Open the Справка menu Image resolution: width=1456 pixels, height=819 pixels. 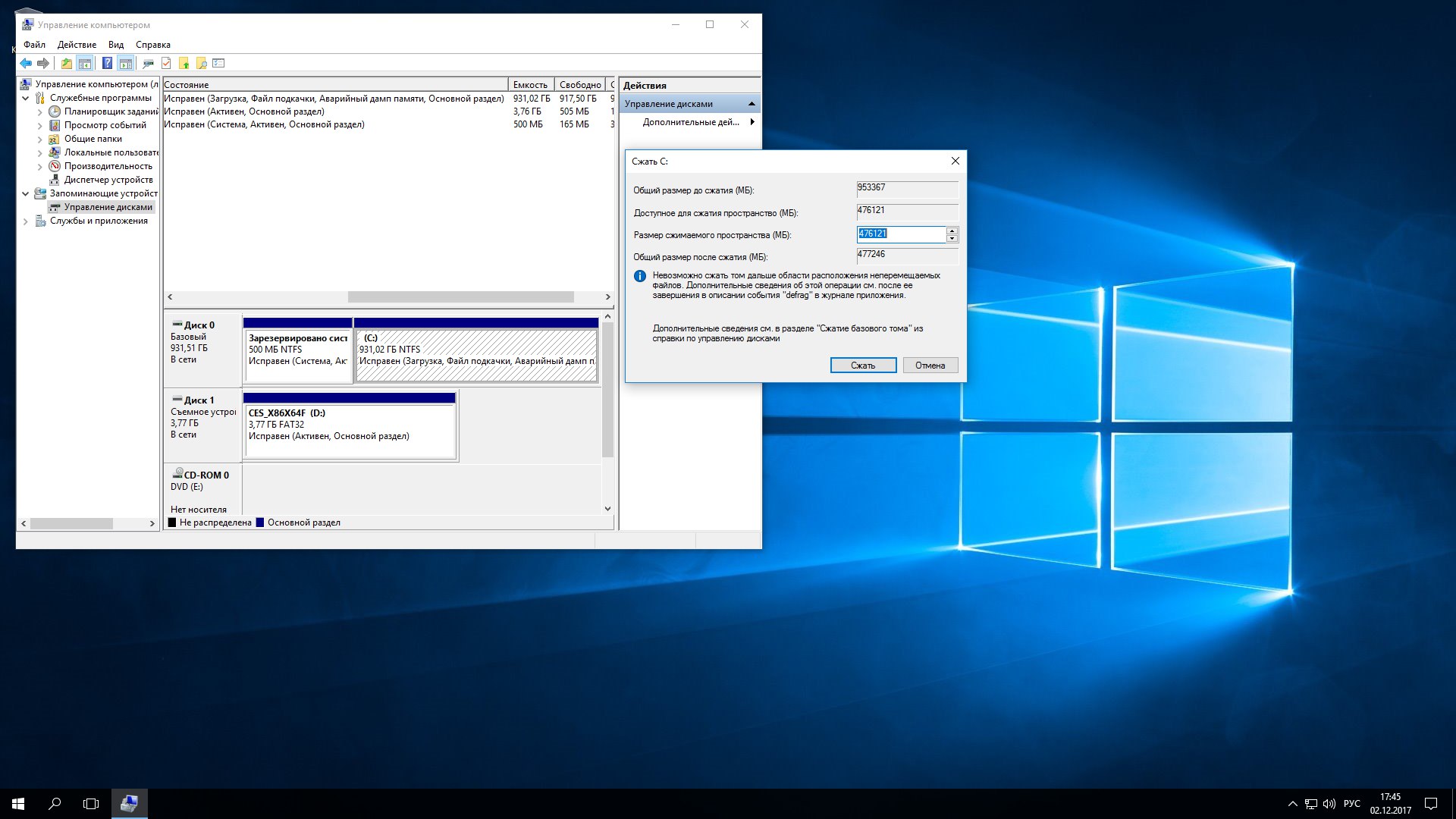click(x=152, y=45)
